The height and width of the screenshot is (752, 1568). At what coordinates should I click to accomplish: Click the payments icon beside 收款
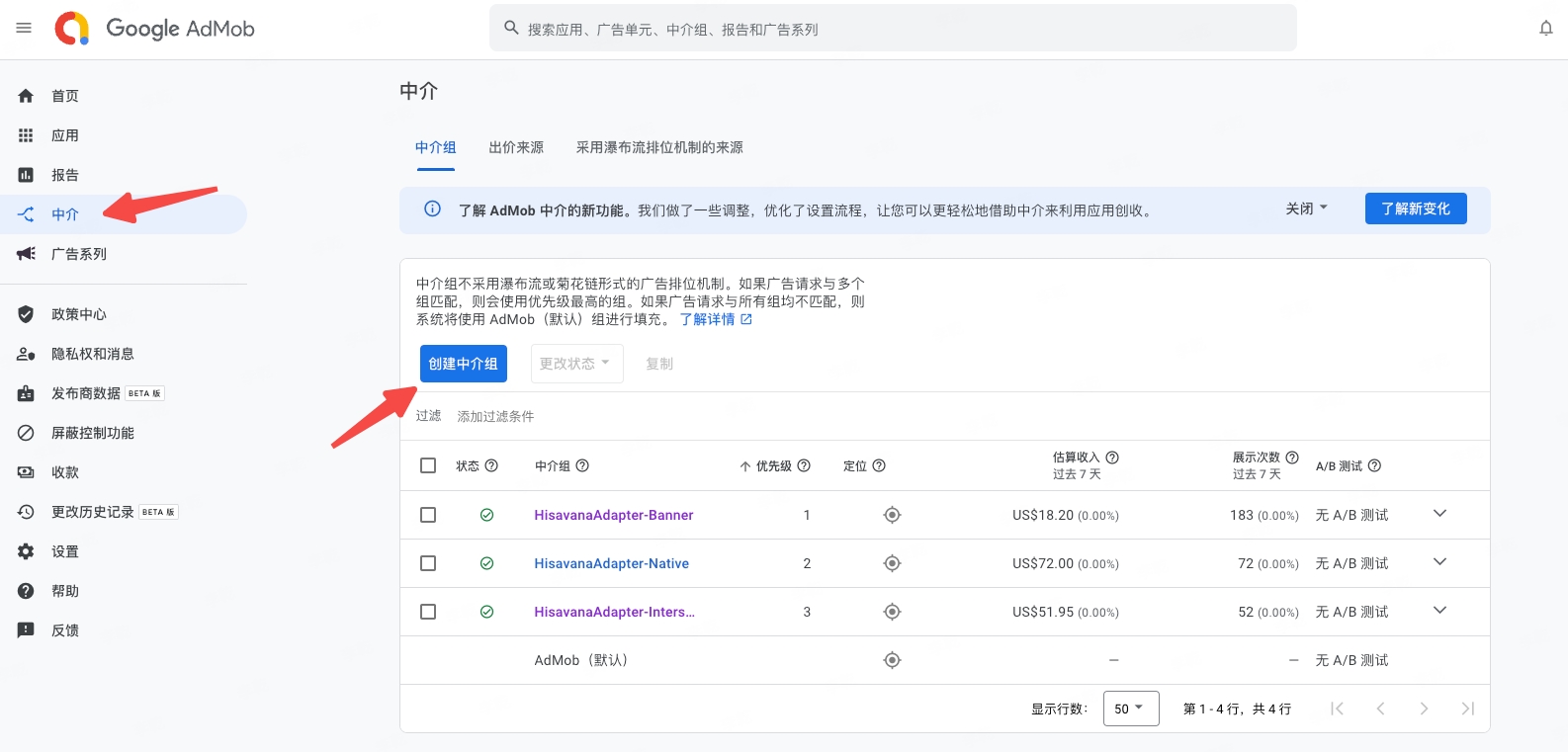pos(26,472)
